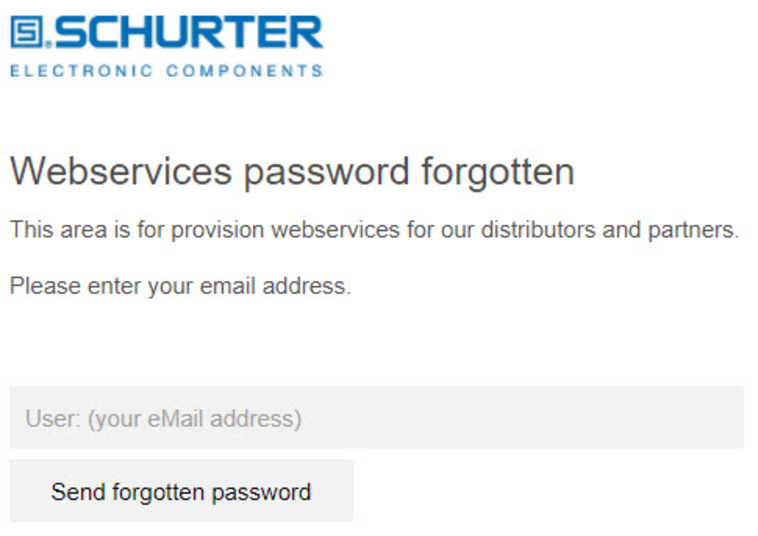The height and width of the screenshot is (536, 758).
Task: Click the word 'Webservices' in the heading
Action: [x=121, y=171]
